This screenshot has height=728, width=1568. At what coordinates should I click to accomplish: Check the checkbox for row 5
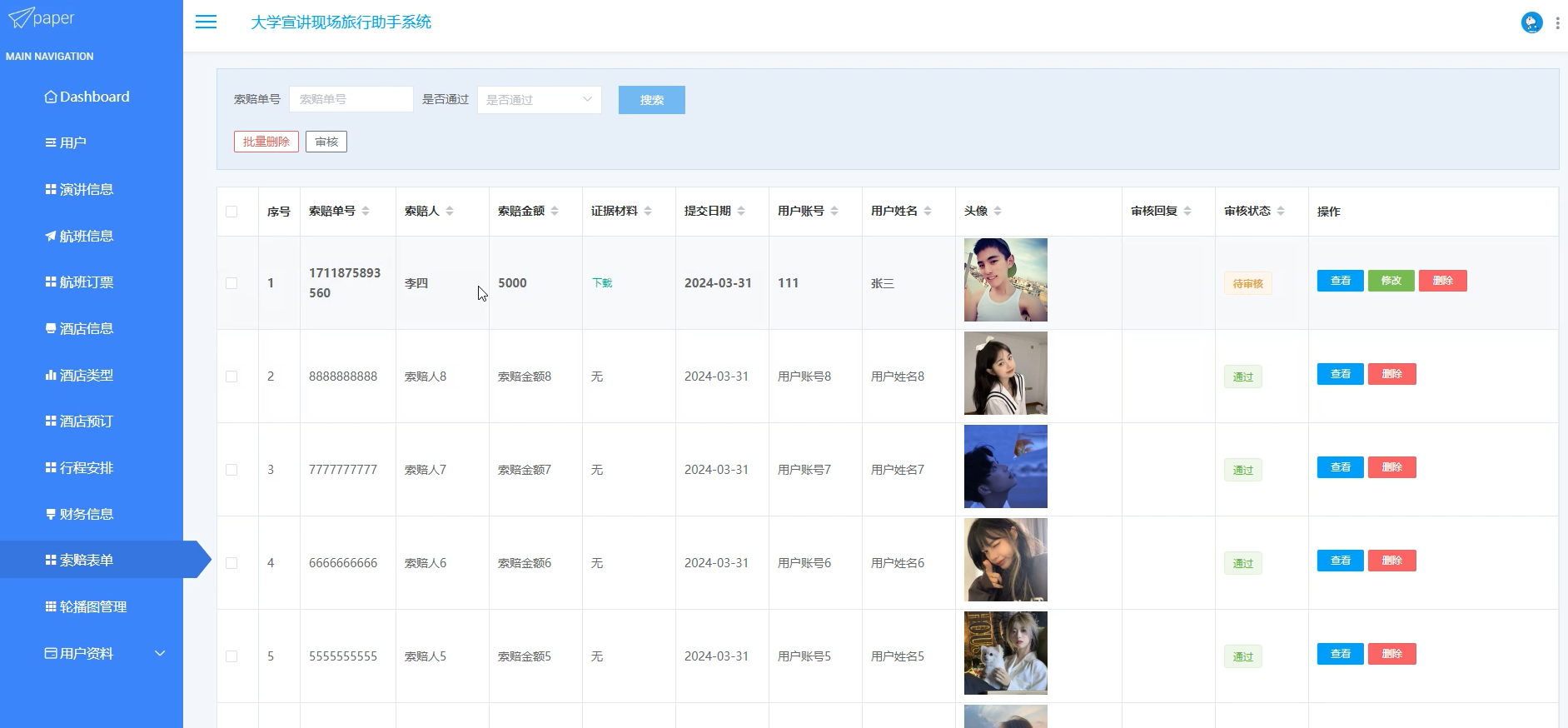[231, 656]
